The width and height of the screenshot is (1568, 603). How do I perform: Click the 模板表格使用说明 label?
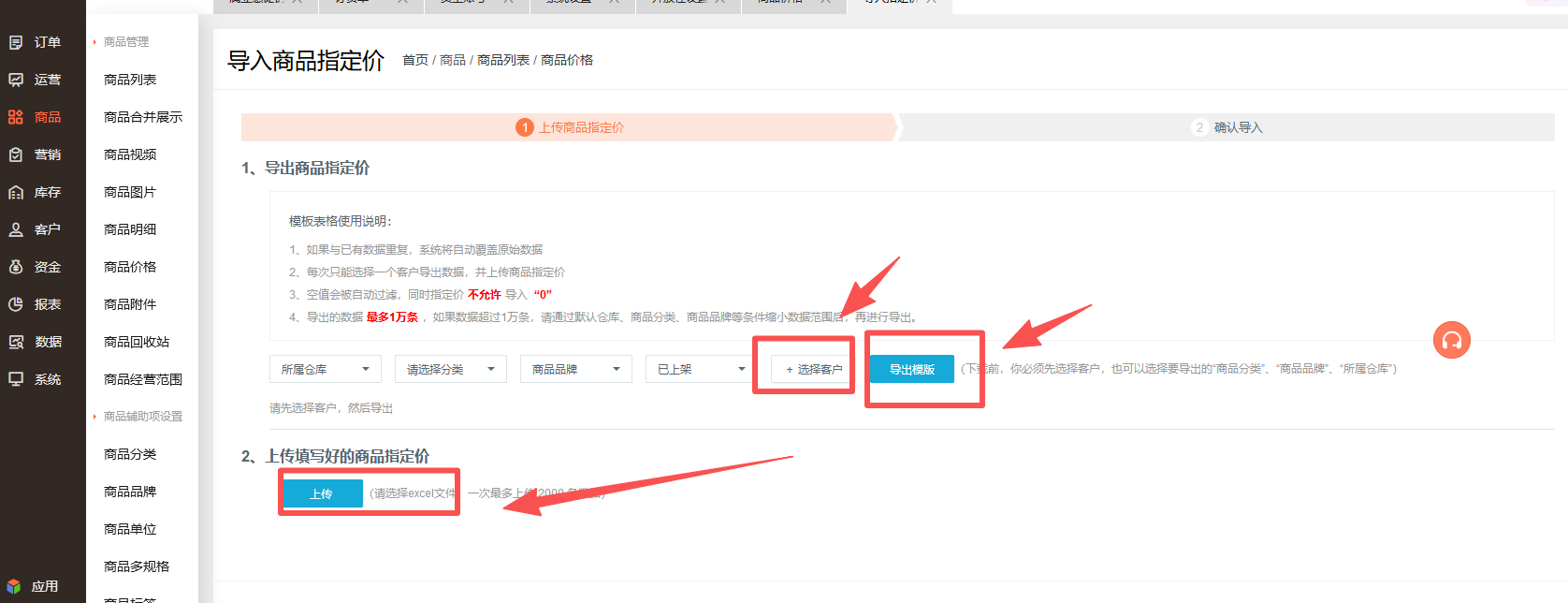pyautogui.click(x=341, y=221)
